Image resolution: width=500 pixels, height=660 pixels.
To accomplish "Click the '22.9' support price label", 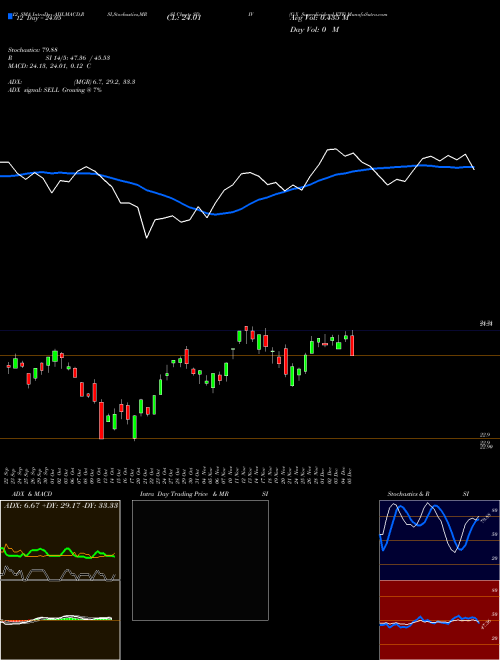I will (485, 435).
